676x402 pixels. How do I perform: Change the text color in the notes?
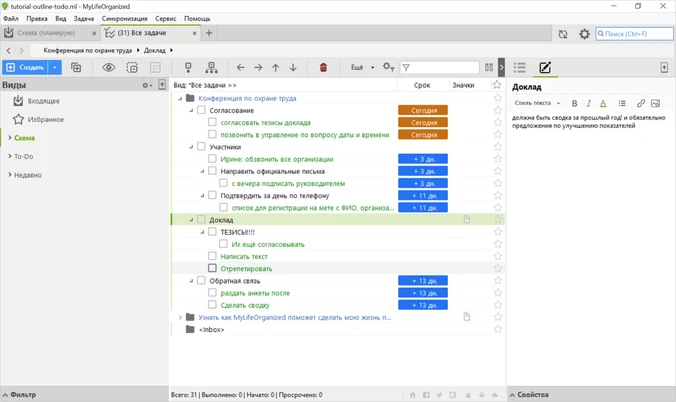(x=603, y=104)
